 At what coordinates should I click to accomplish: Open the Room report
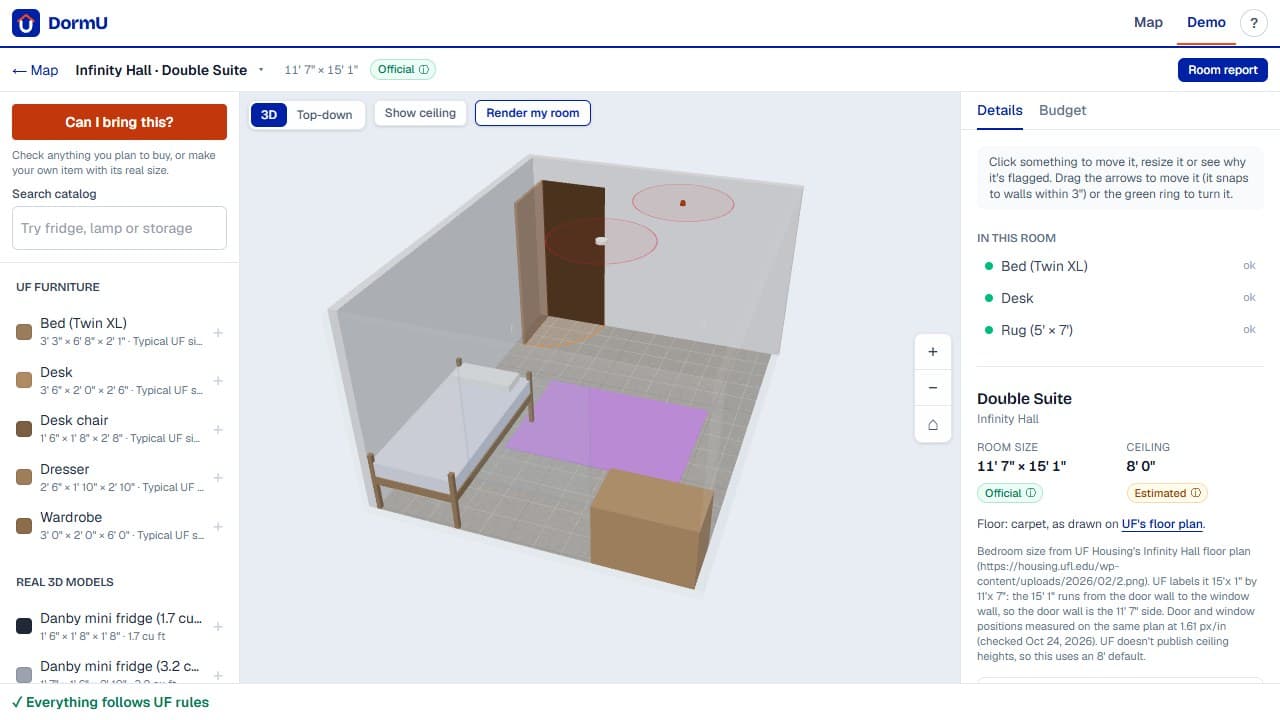1223,70
